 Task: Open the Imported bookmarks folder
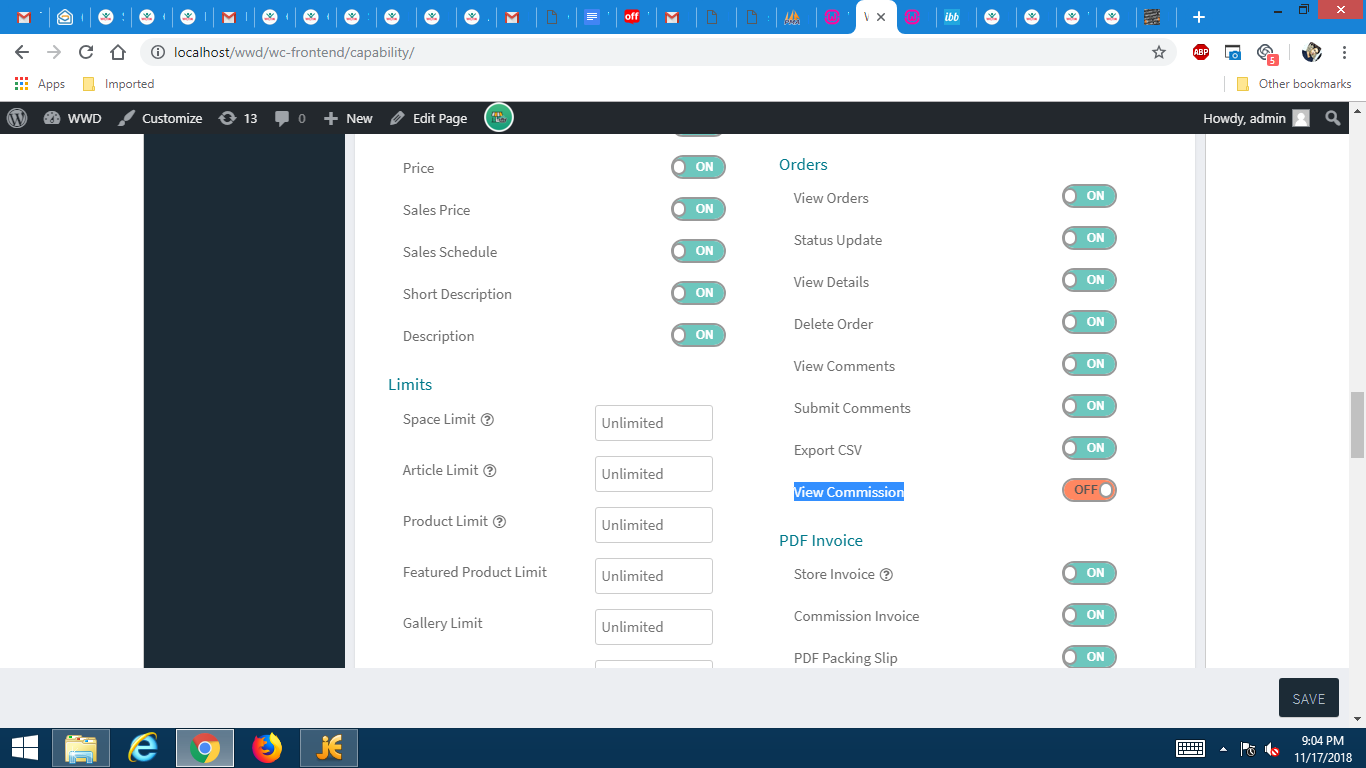[x=118, y=84]
